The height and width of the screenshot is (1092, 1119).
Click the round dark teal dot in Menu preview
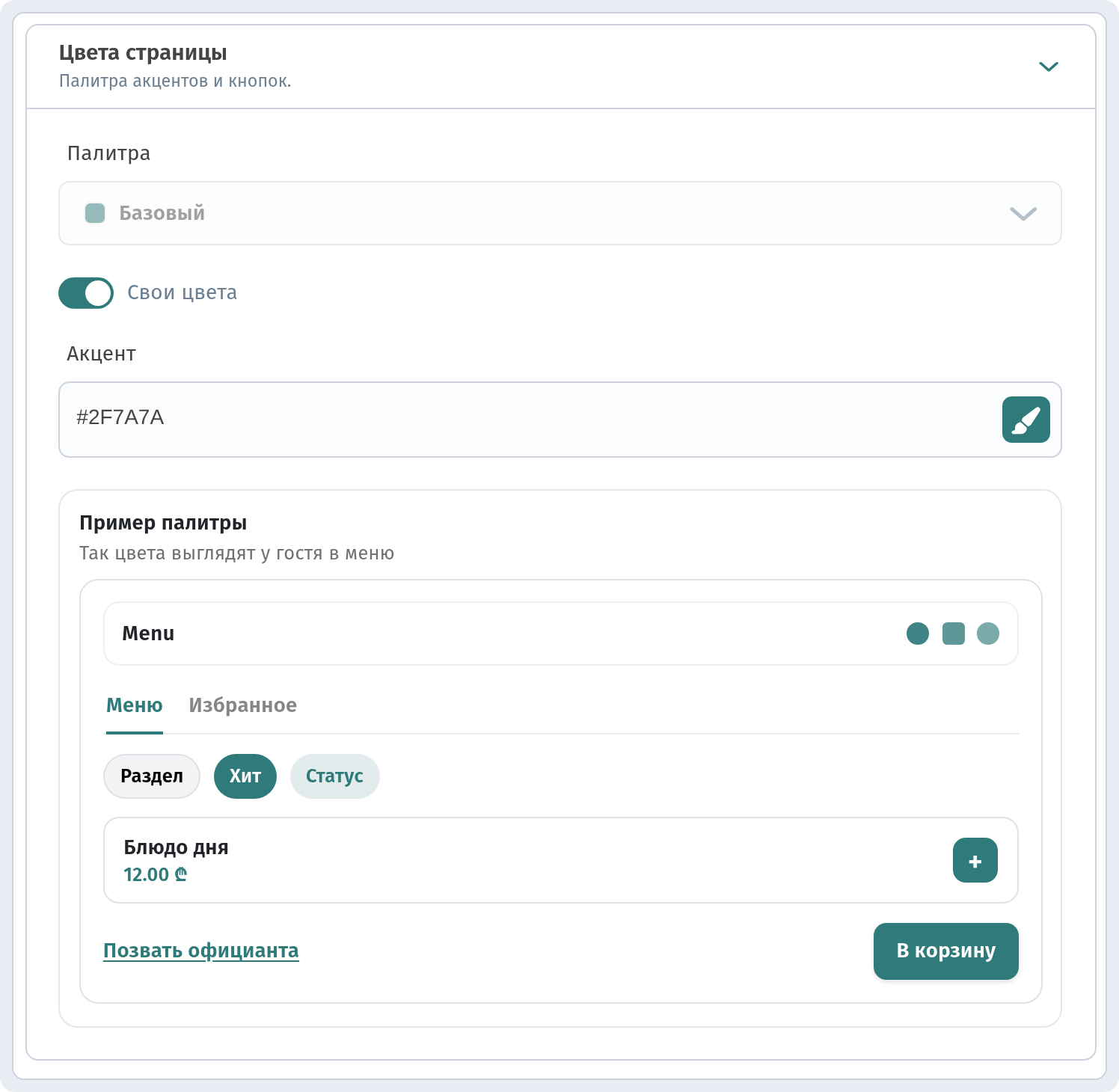(917, 634)
